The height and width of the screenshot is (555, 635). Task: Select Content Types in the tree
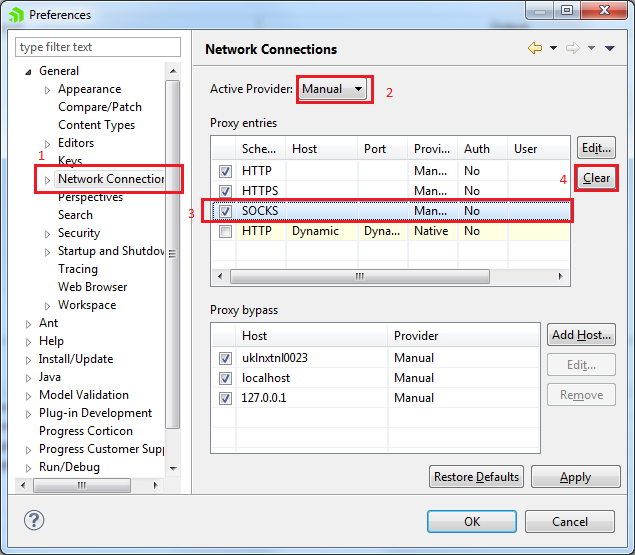tap(96, 125)
